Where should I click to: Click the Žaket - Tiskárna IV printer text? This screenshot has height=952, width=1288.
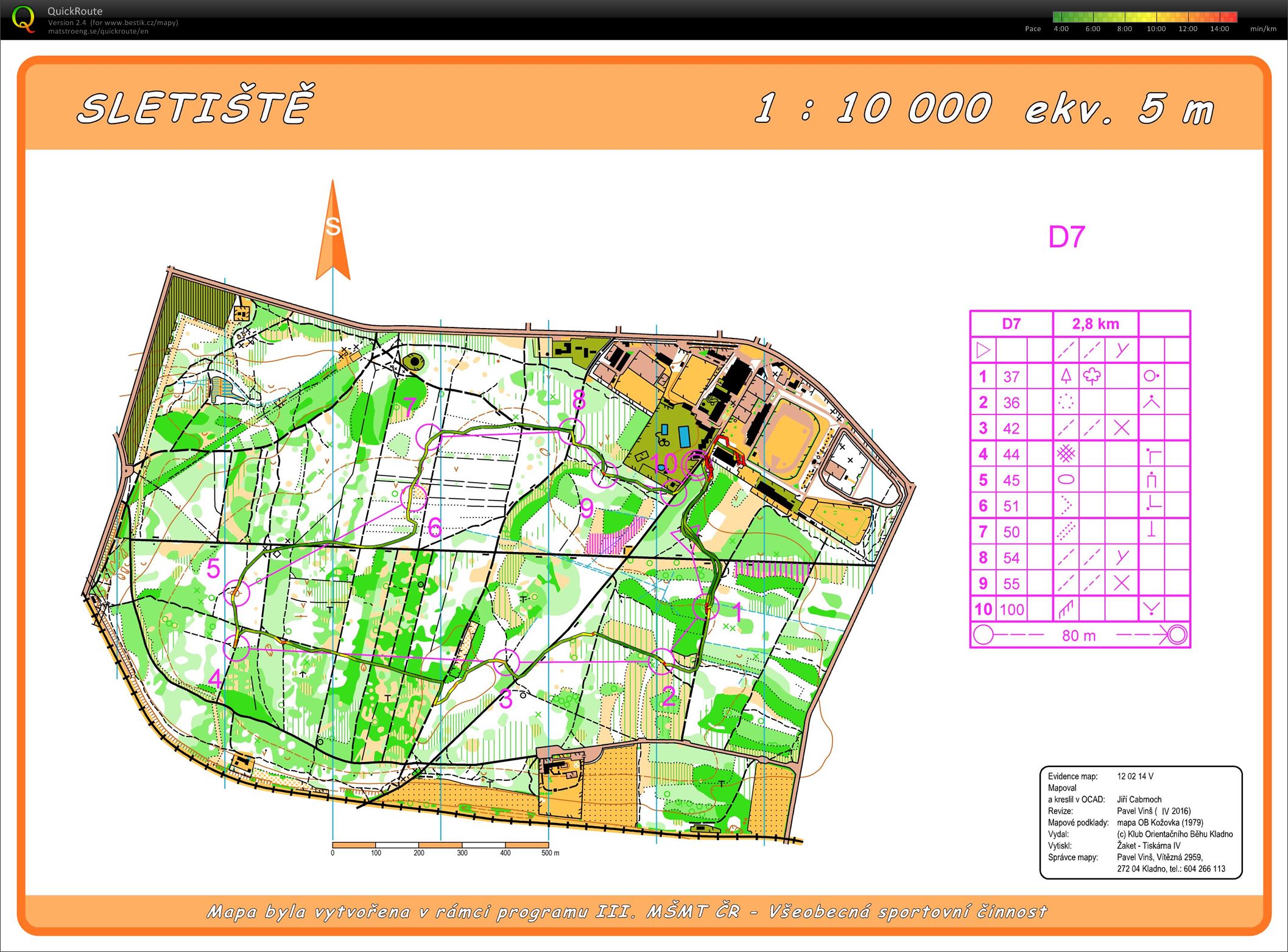click(x=1149, y=845)
